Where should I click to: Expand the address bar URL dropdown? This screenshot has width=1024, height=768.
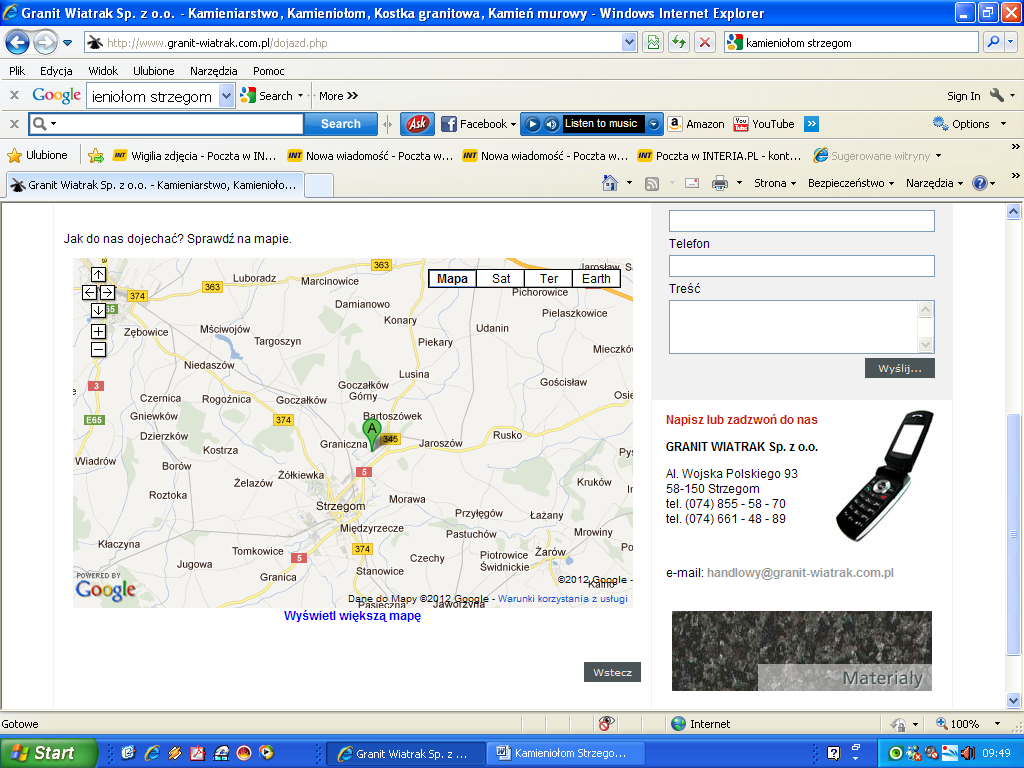(629, 43)
